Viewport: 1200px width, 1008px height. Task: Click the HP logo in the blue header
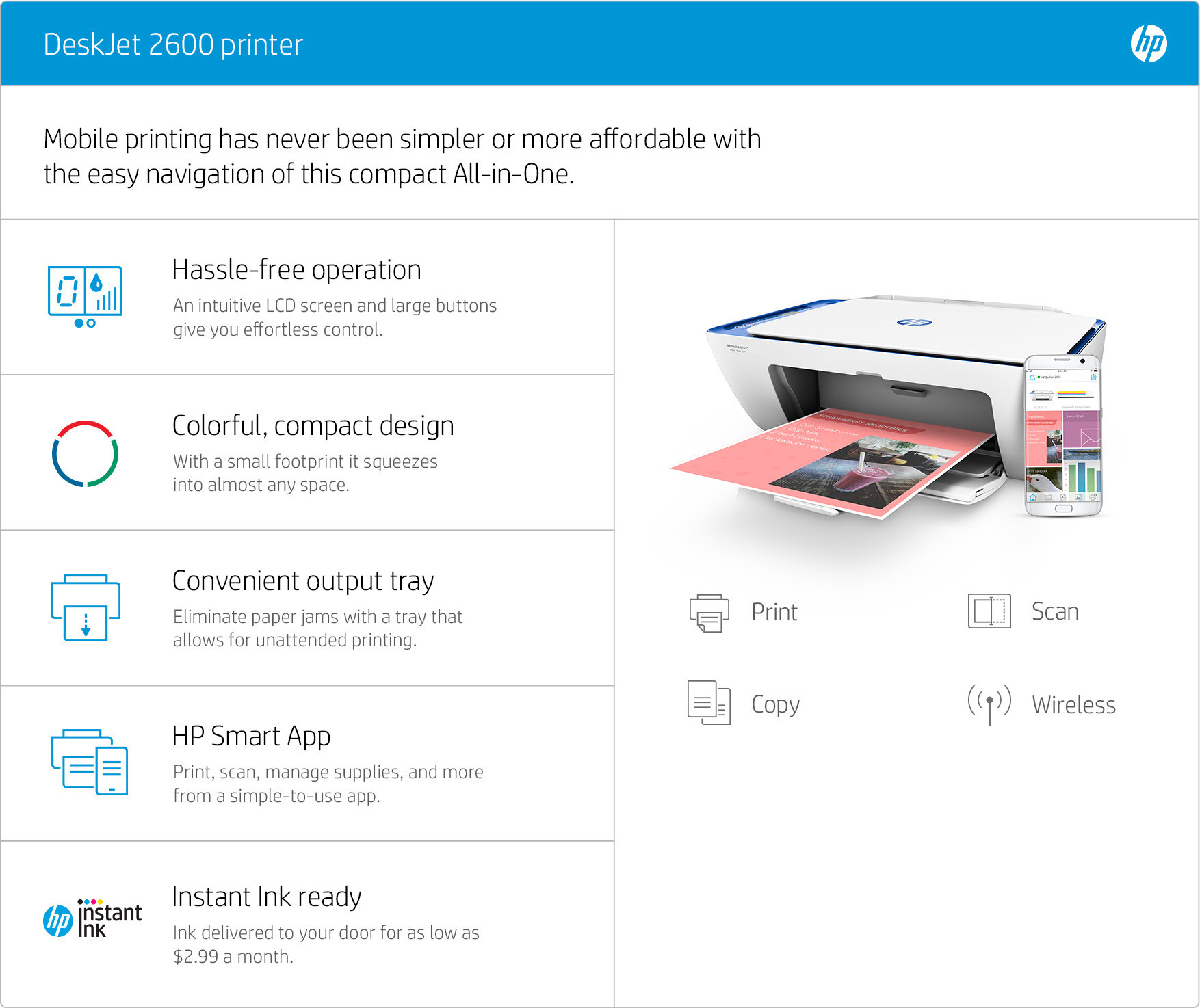(x=1149, y=44)
